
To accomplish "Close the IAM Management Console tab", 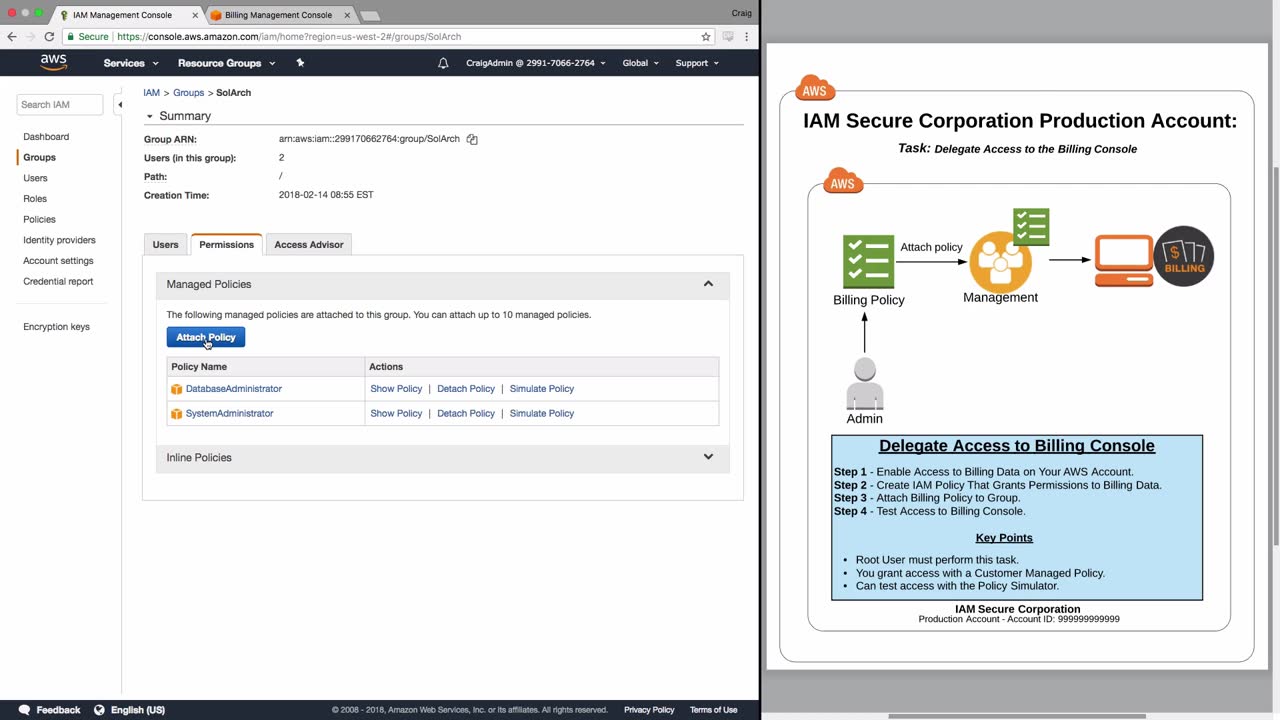I will tap(195, 15).
